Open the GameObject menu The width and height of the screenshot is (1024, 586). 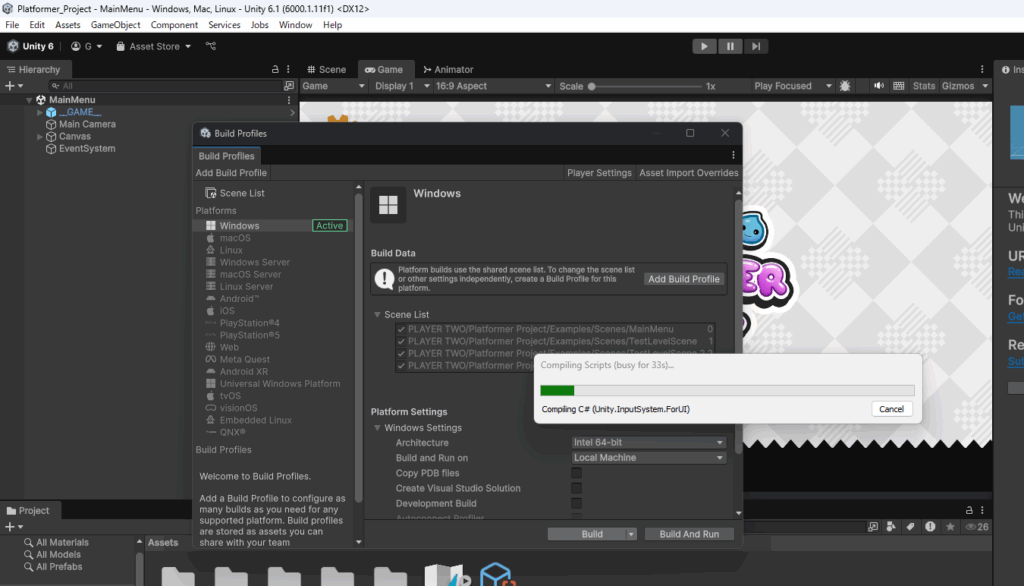pos(116,25)
